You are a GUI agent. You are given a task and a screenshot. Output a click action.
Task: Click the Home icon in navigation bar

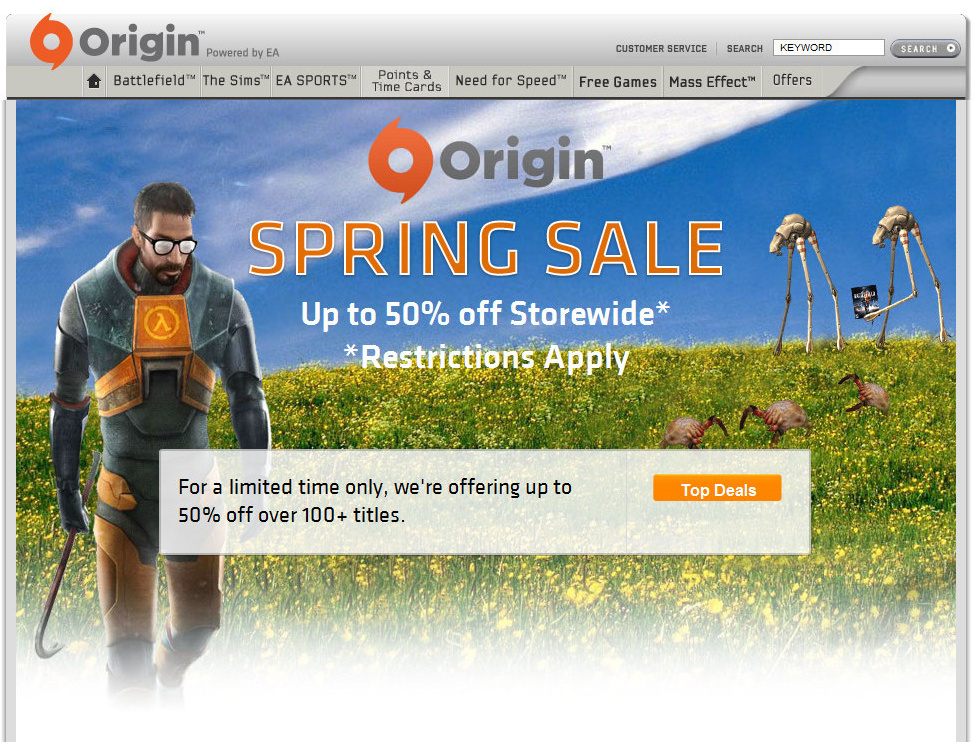click(x=94, y=81)
